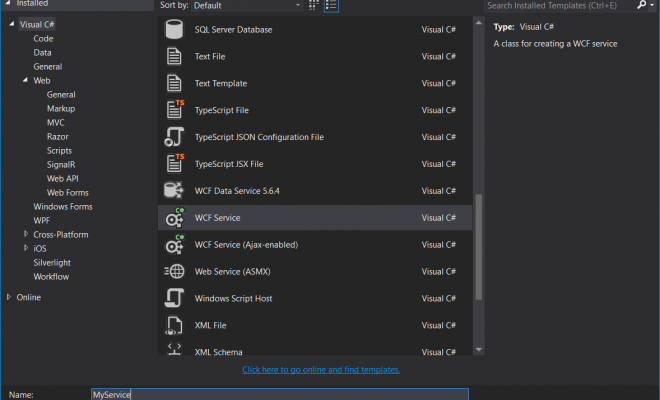Click the scrollbar up arrow
The image size is (660, 400).
click(479, 23)
